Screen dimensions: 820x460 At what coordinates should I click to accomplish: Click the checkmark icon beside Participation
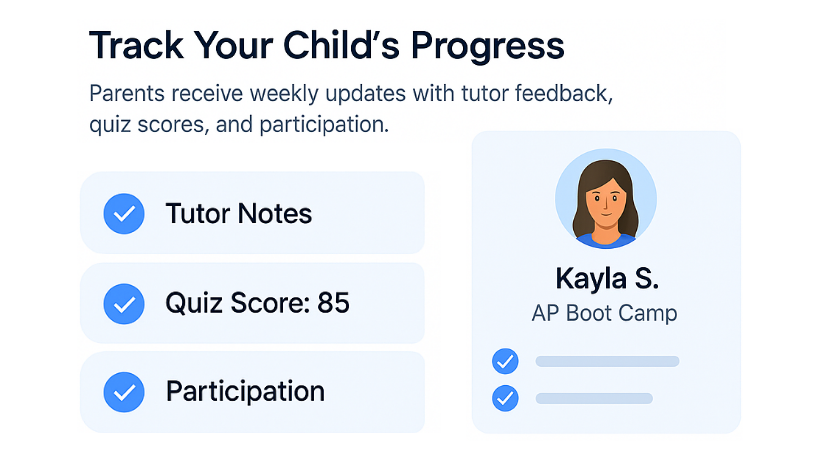[124, 392]
